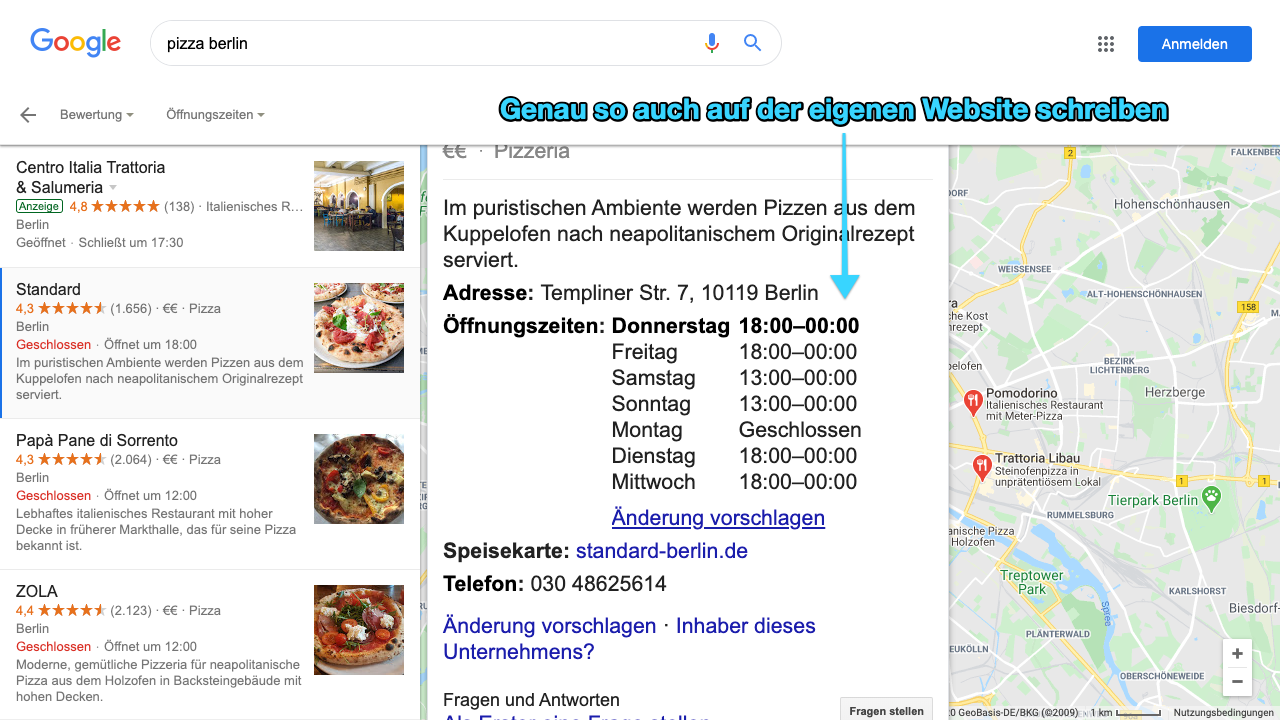
Task: Click the Donnerstag opening hours row
Action: [735, 326]
